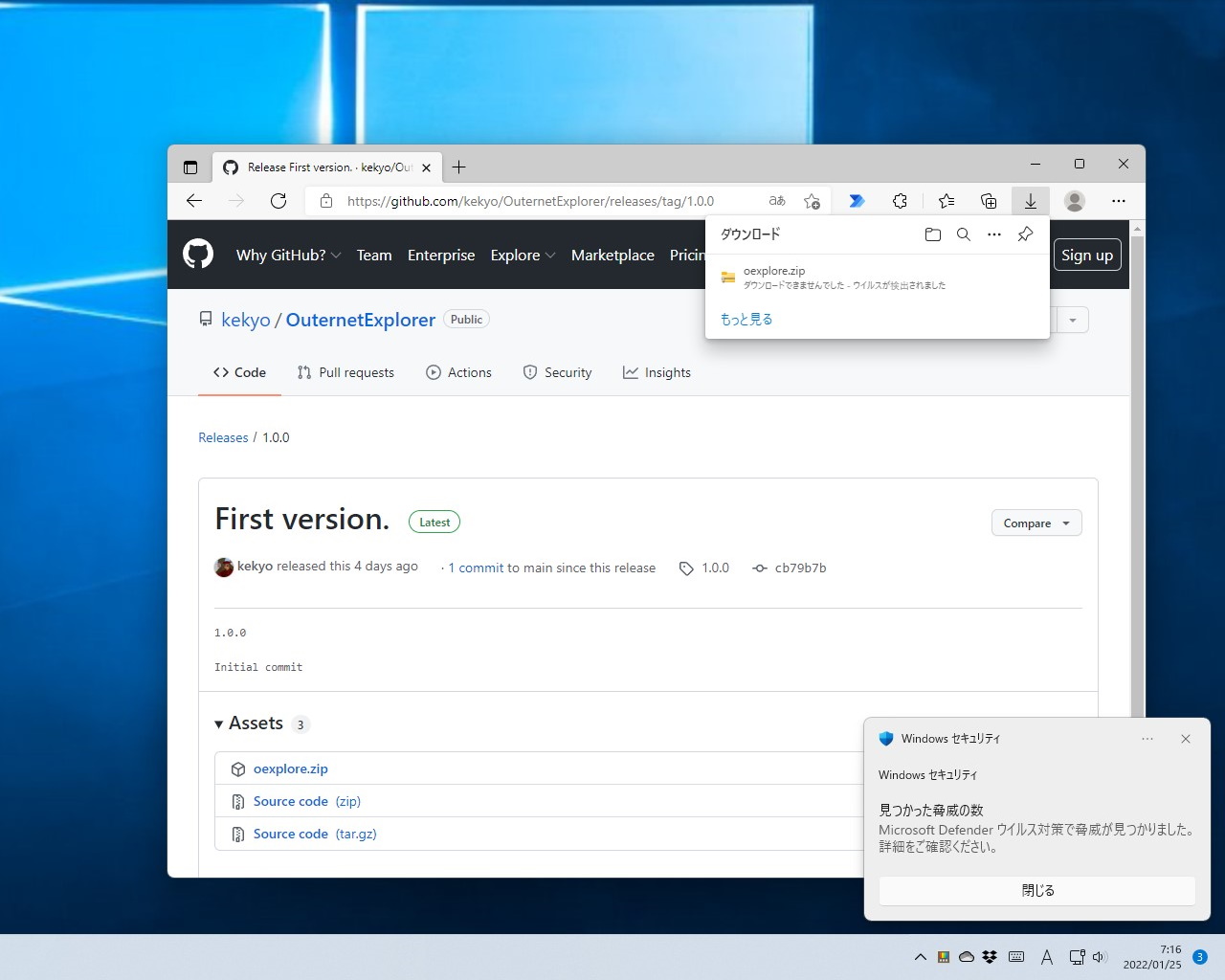The height and width of the screenshot is (980, 1225).
Task: Click 閉じる on the Windows Security alert
Action: click(1036, 890)
